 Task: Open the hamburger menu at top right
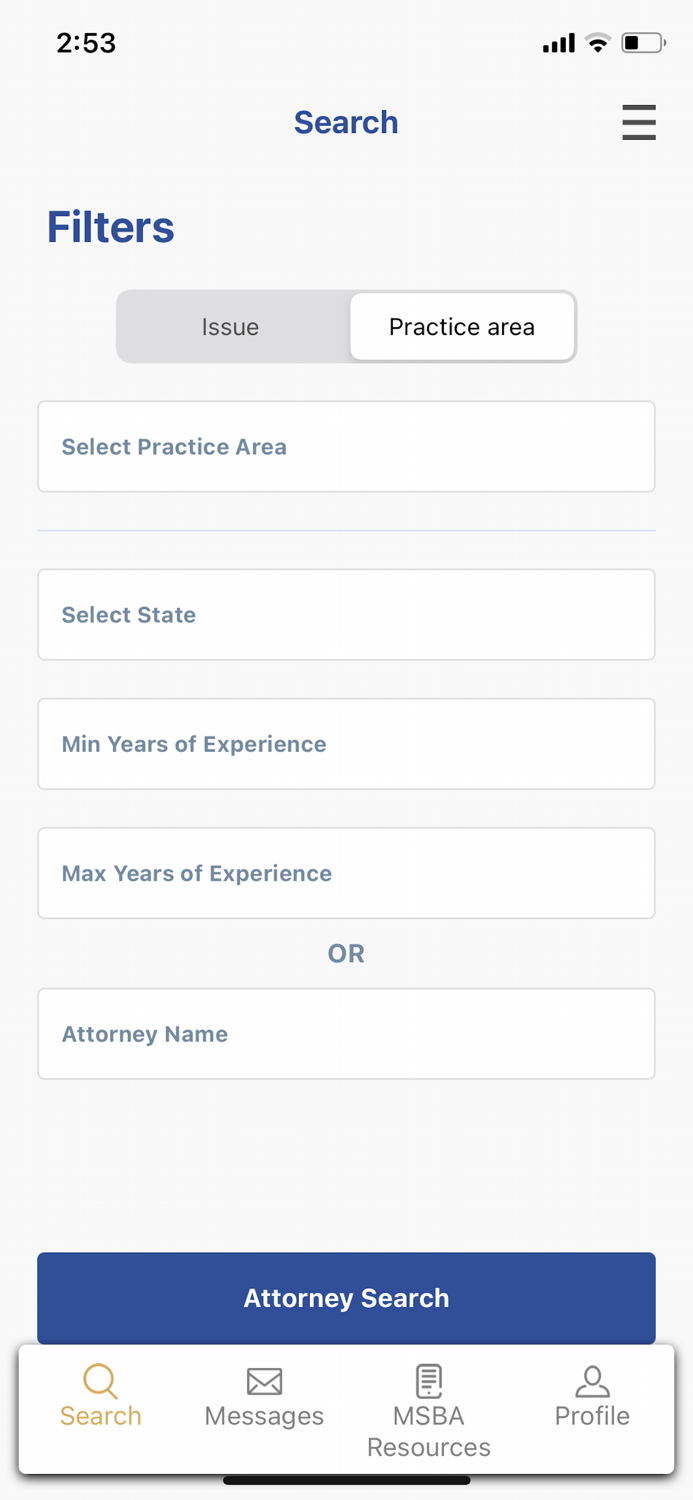point(639,122)
